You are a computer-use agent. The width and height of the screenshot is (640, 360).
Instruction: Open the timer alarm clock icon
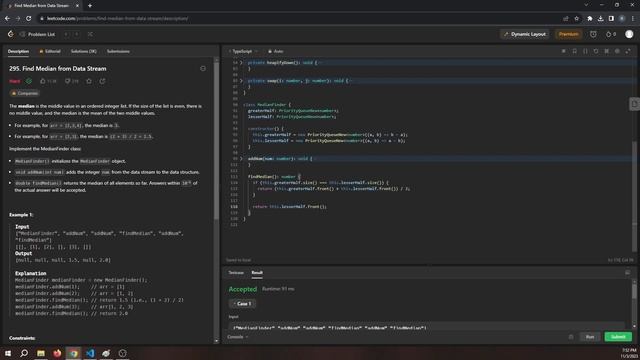[593, 34]
